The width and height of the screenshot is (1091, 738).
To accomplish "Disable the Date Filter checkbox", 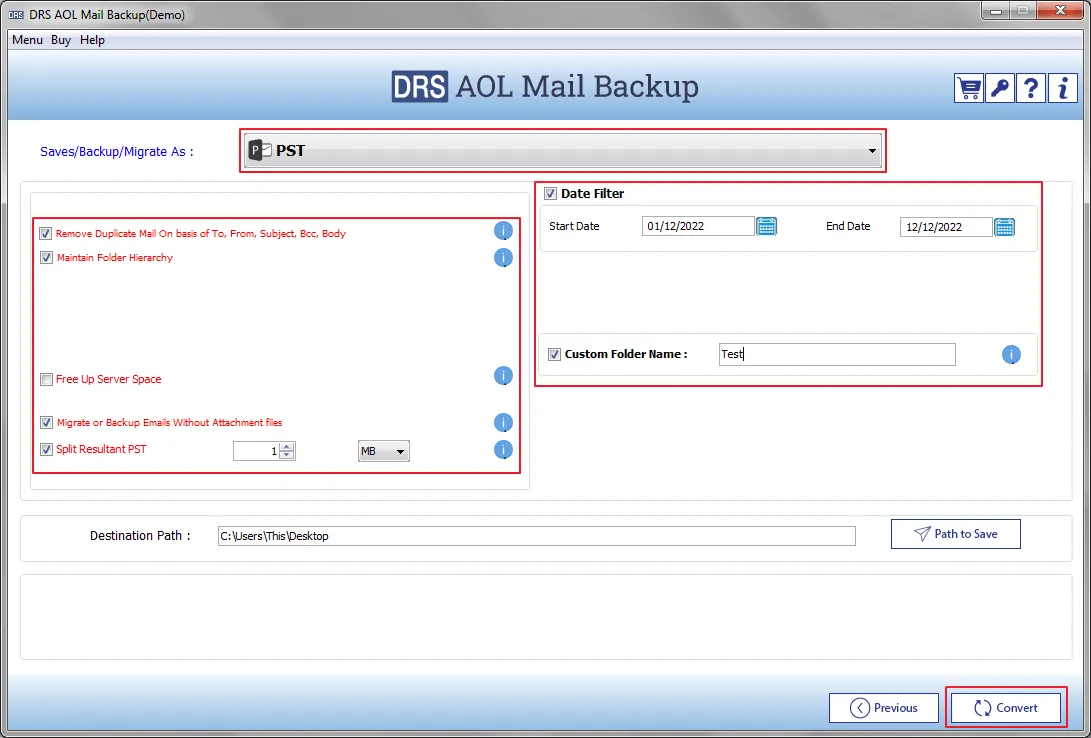I will 550,193.
